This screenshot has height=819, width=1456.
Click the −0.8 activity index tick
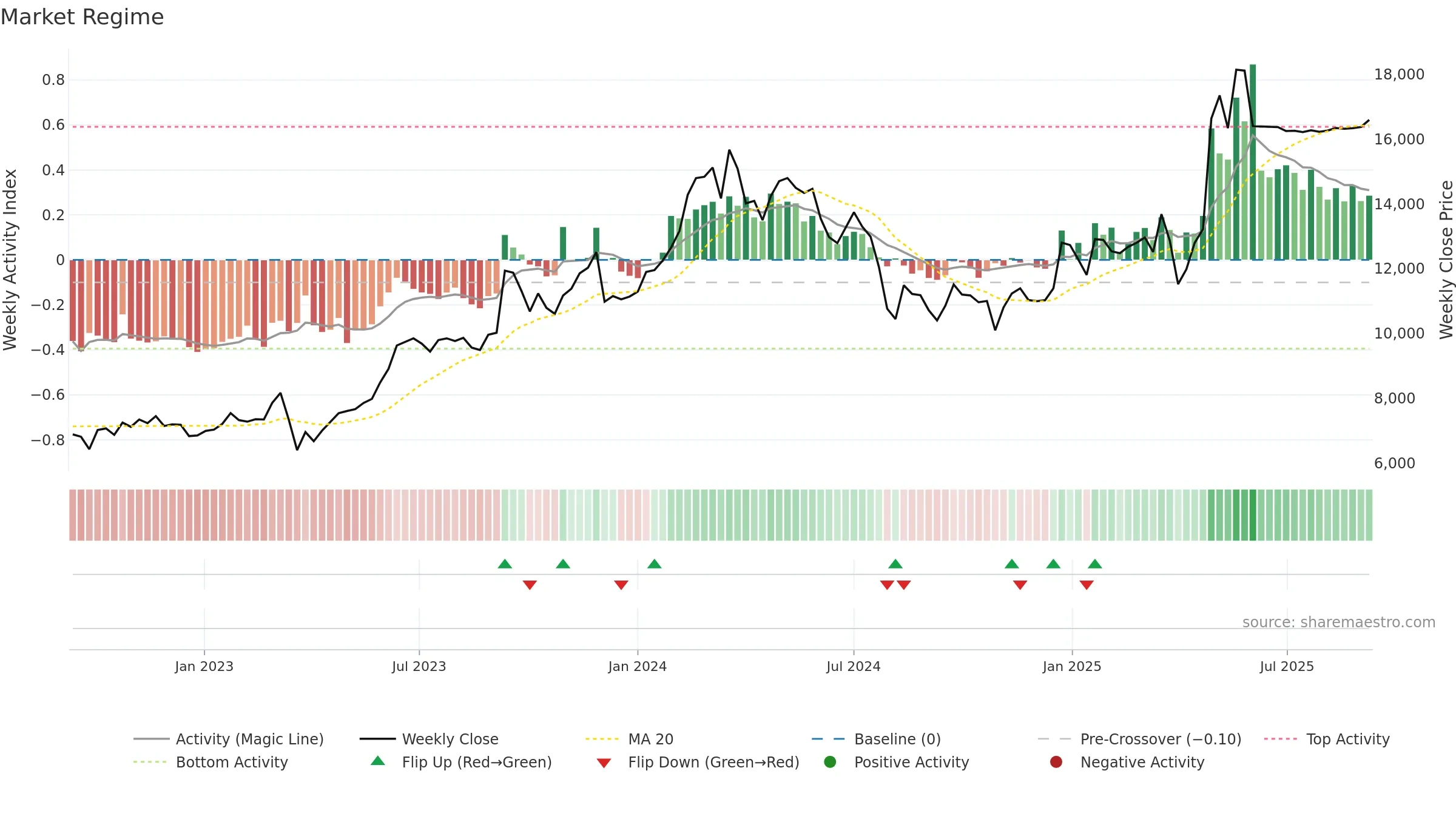(48, 440)
